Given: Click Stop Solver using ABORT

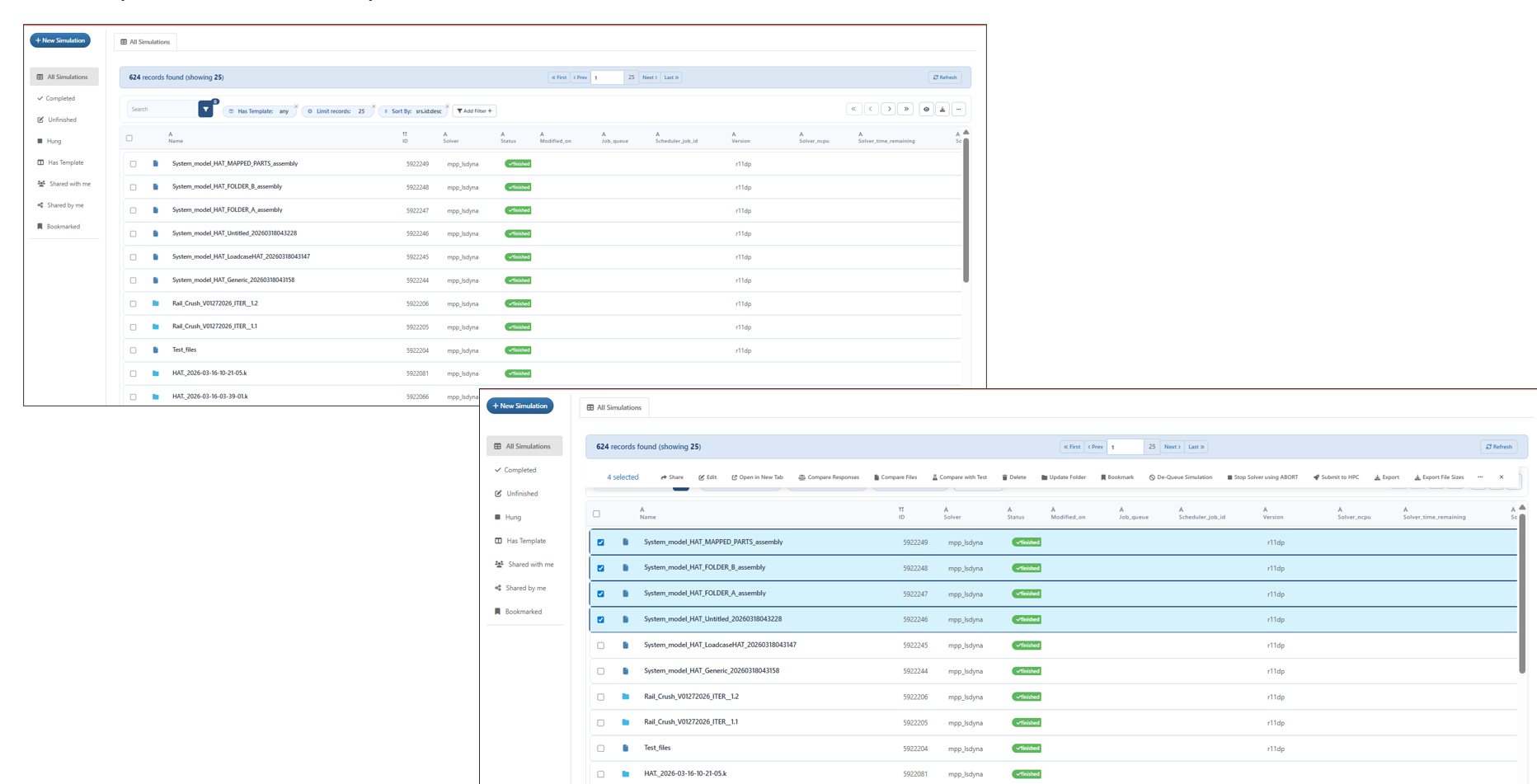Looking at the screenshot, I should click(1262, 477).
